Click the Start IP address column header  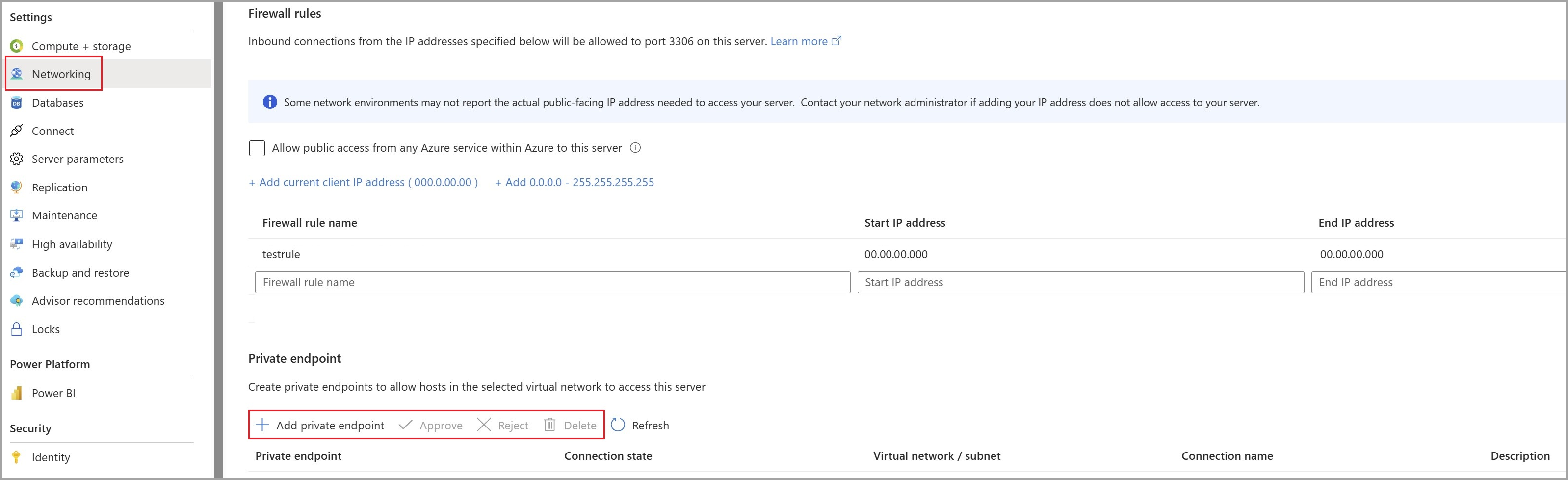(905, 223)
